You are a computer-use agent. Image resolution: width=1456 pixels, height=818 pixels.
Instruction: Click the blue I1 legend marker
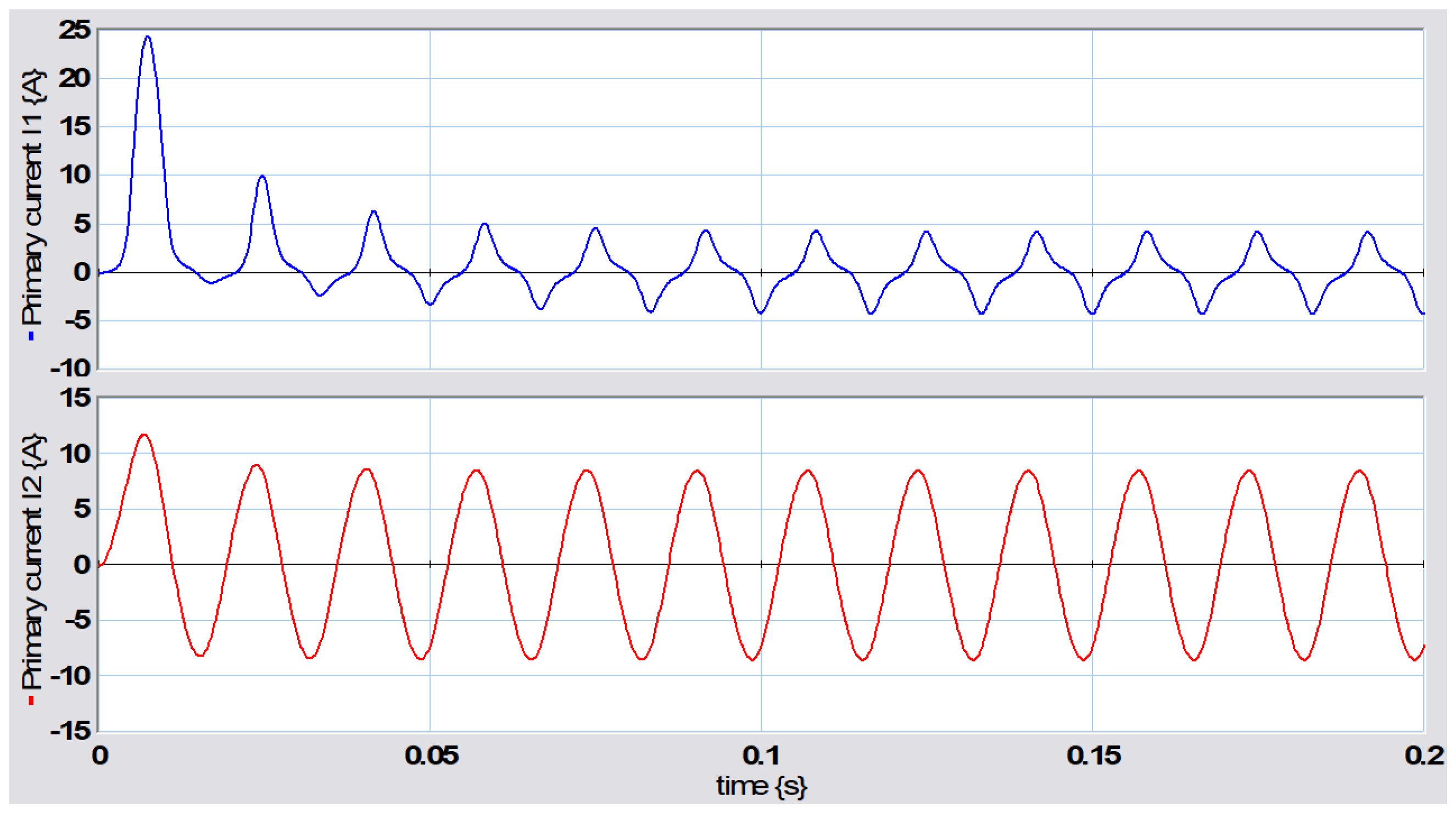[32, 336]
